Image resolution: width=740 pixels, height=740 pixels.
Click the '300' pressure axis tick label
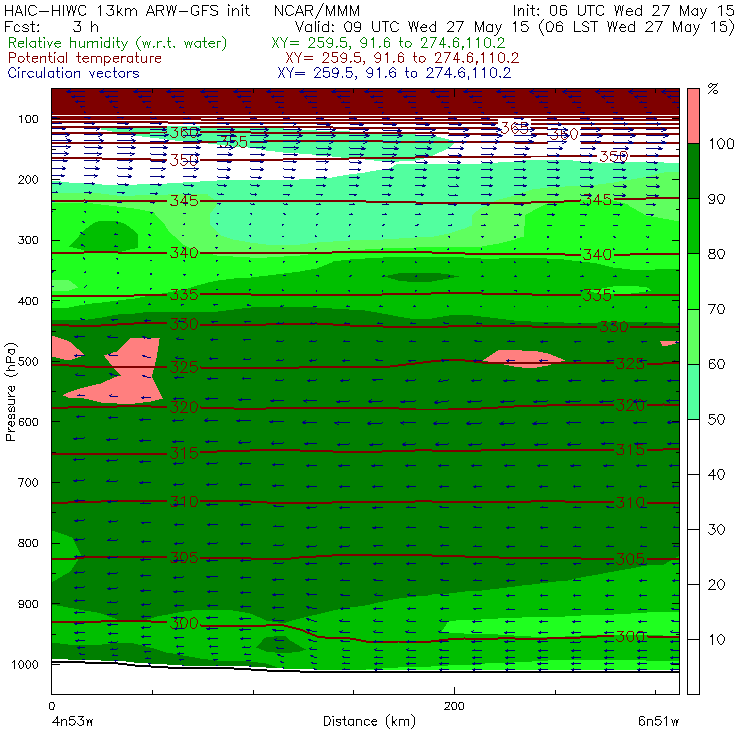tap(28, 240)
